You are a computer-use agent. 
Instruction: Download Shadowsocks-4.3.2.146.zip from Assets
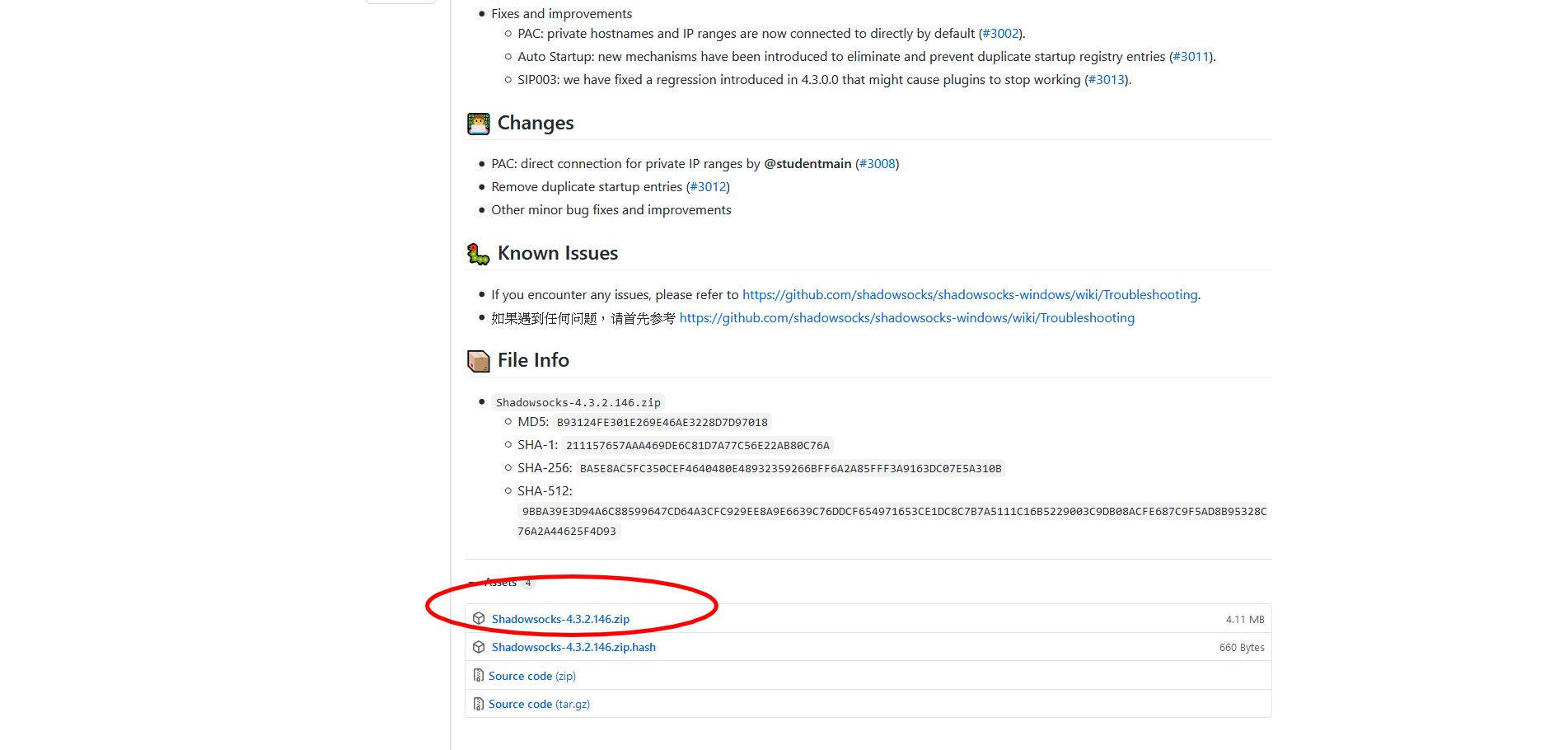(x=560, y=618)
